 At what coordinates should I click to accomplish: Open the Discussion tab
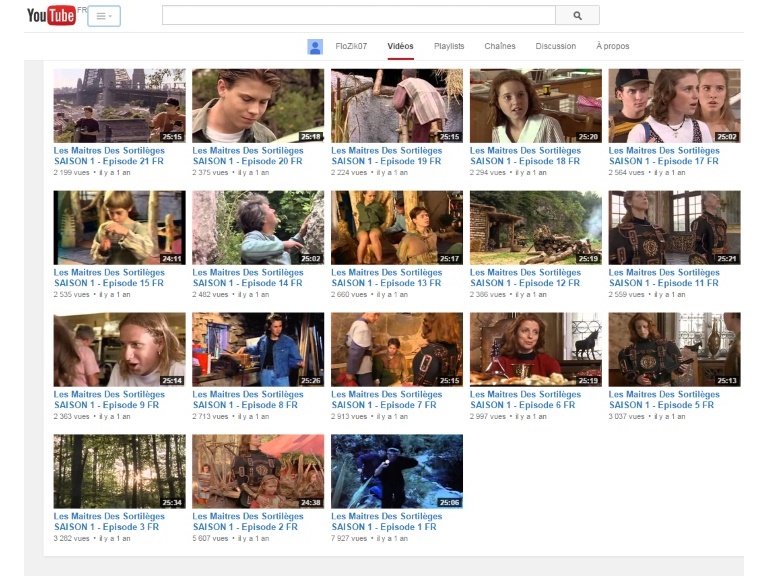pyautogui.click(x=555, y=46)
